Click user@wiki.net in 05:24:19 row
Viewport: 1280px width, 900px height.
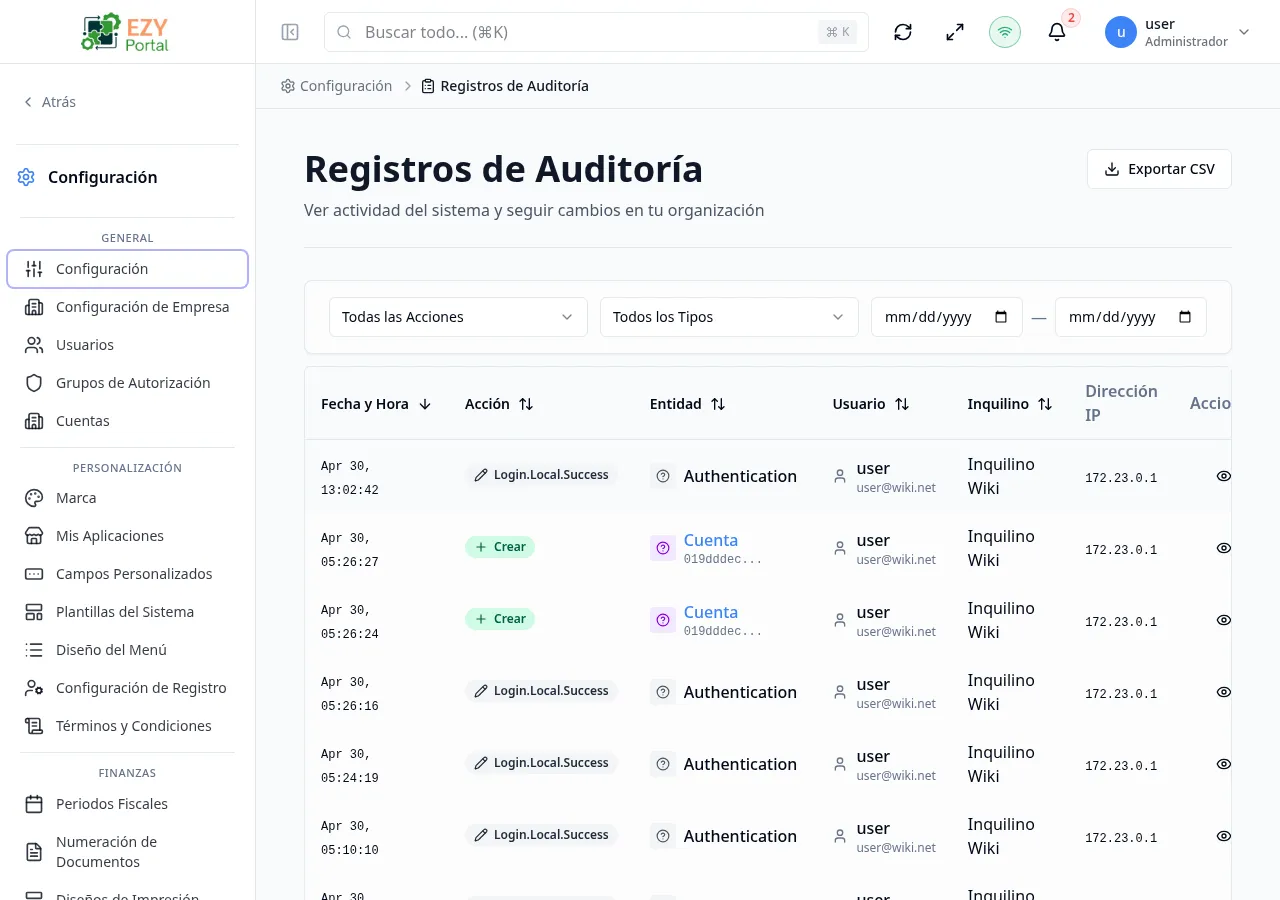click(896, 775)
